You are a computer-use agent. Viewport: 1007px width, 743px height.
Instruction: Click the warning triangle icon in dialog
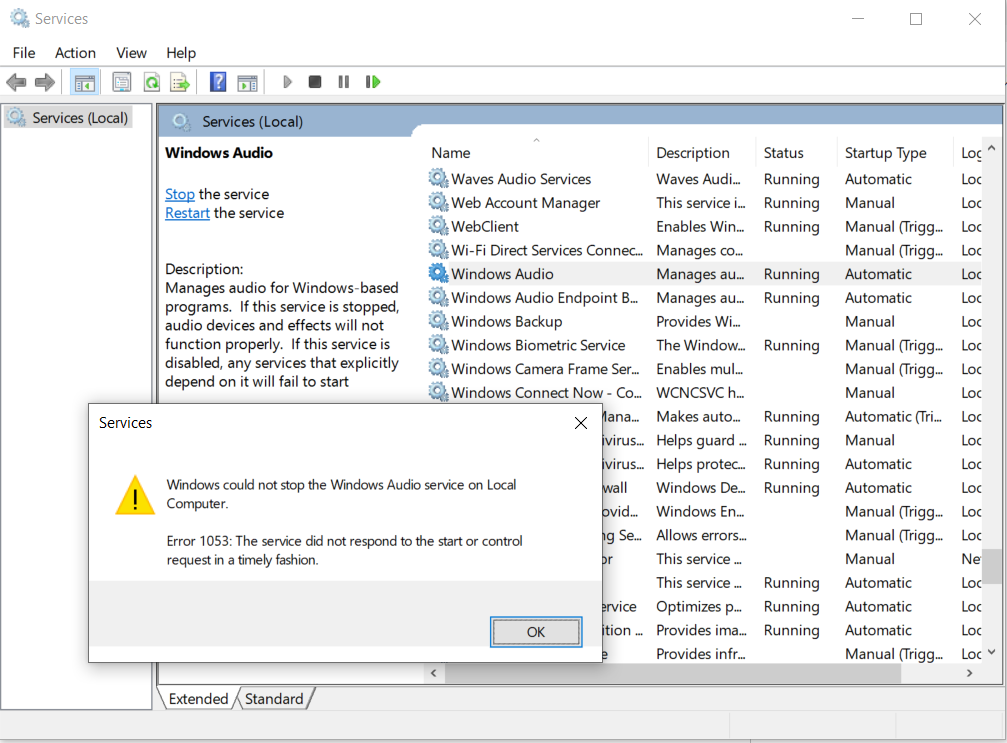[135, 496]
